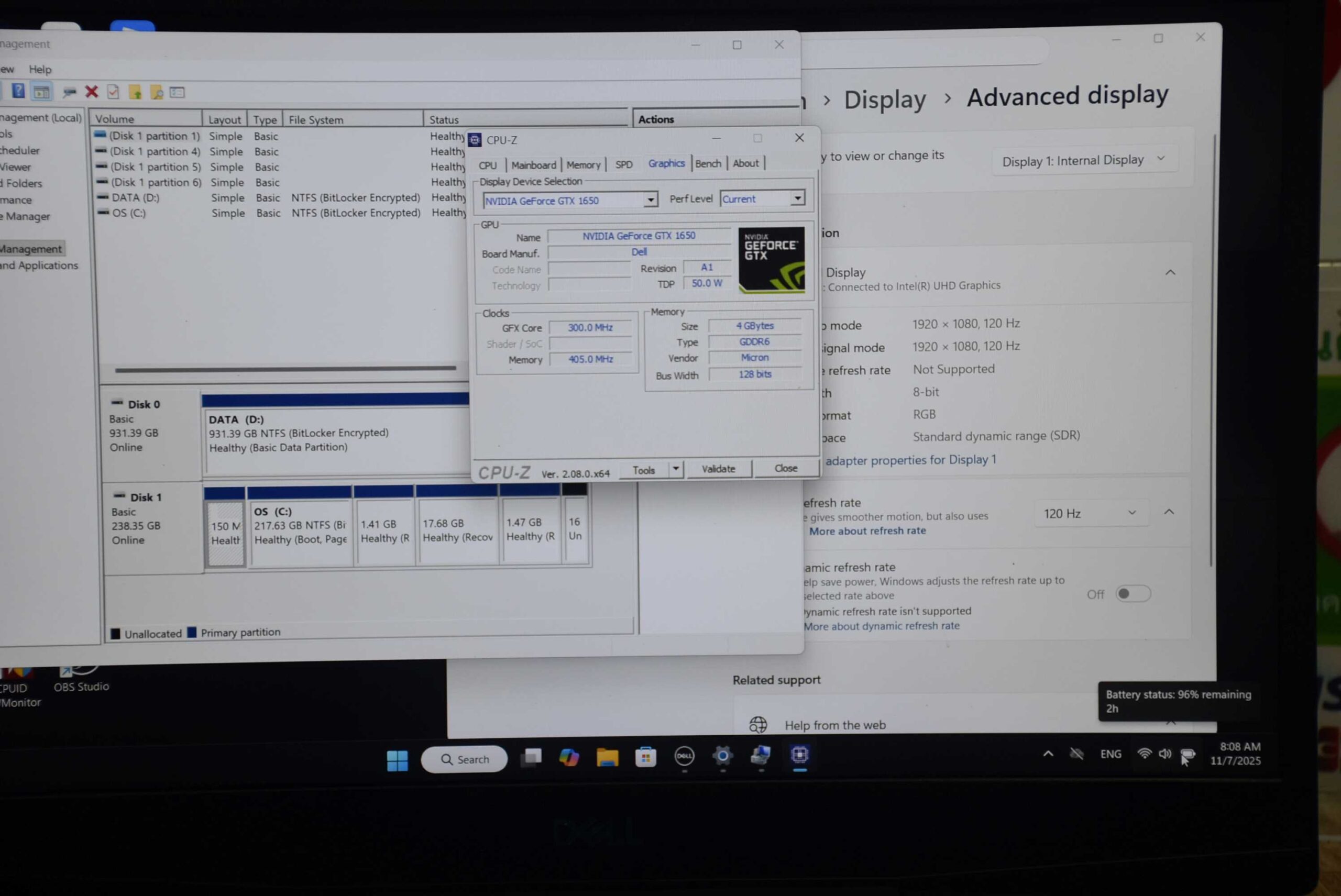Click the red X delete toolbar icon
The height and width of the screenshot is (896, 1341).
pyautogui.click(x=92, y=92)
